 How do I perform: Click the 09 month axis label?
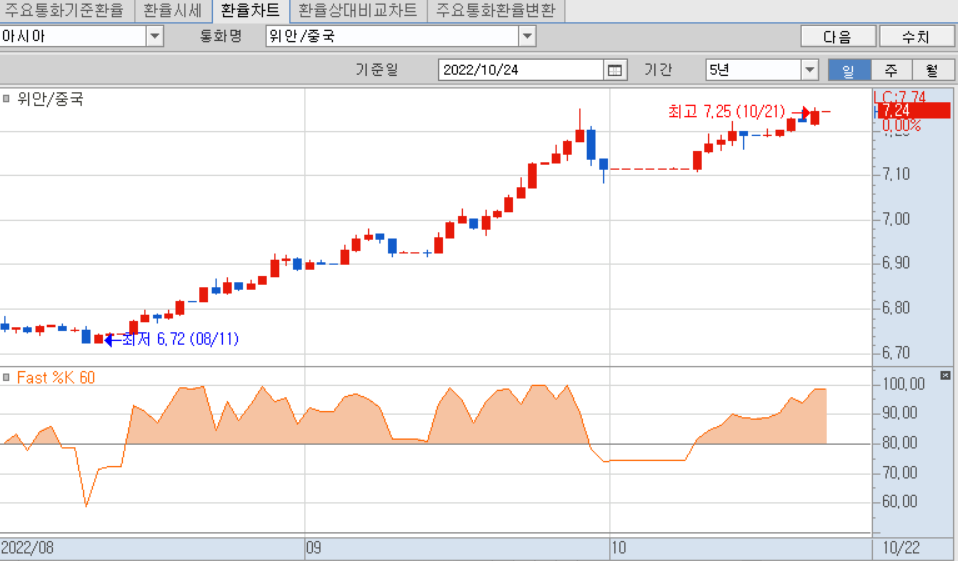(313, 548)
